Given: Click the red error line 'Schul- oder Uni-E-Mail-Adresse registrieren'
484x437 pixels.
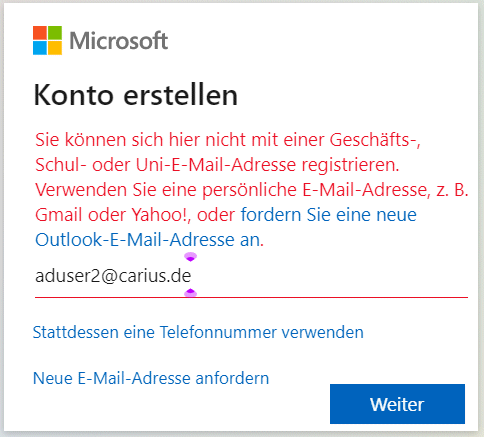Looking at the screenshot, I should 217,165.
